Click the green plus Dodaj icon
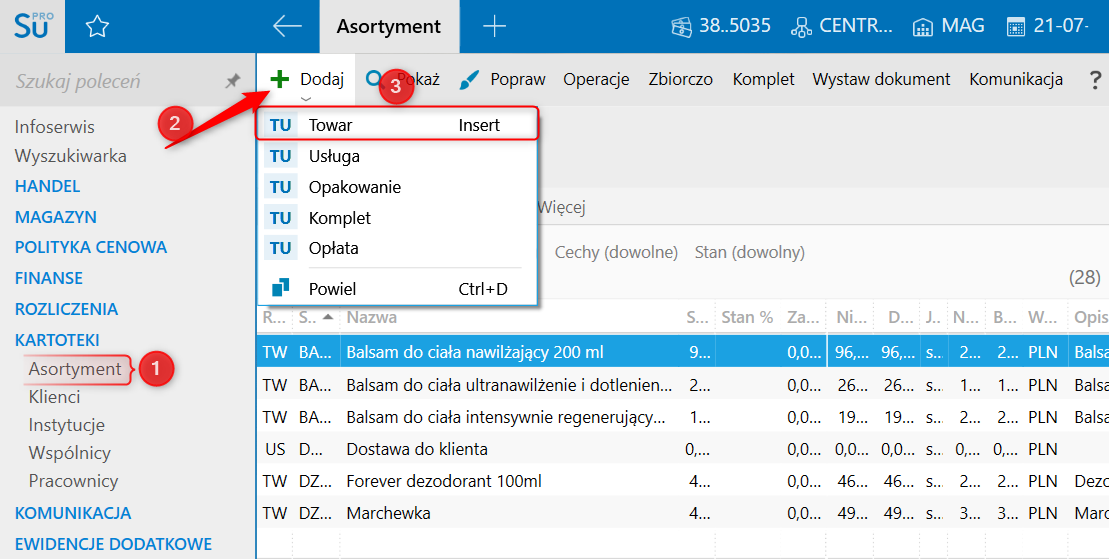 click(280, 80)
